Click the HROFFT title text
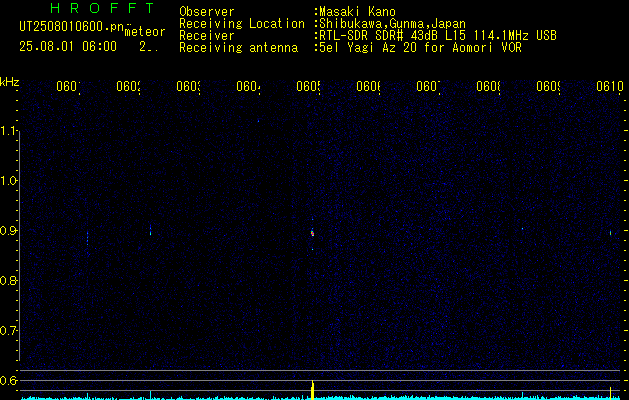 pyautogui.click(x=103, y=8)
